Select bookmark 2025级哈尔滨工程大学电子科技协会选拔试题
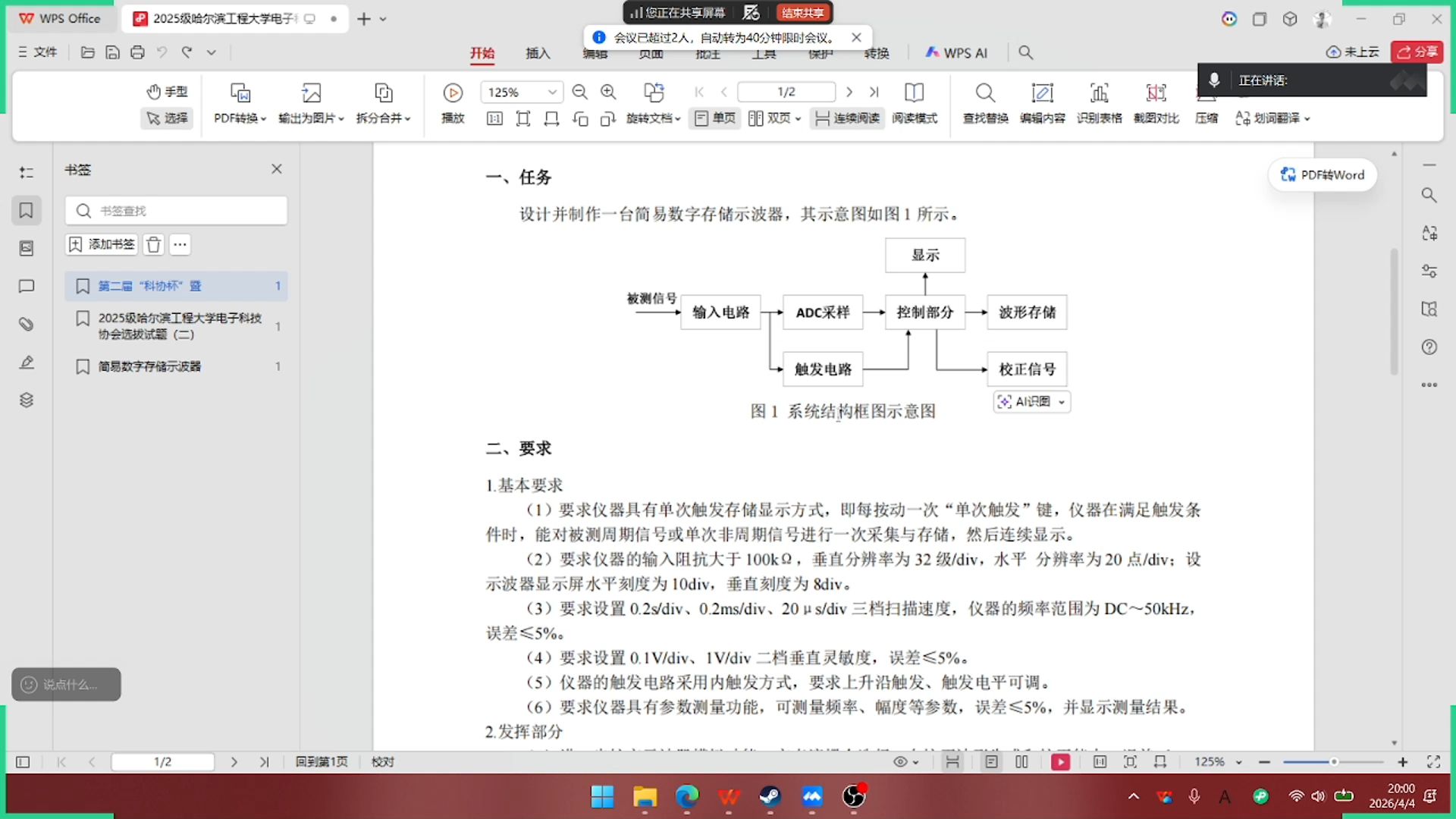The height and width of the screenshot is (819, 1456). tap(176, 326)
